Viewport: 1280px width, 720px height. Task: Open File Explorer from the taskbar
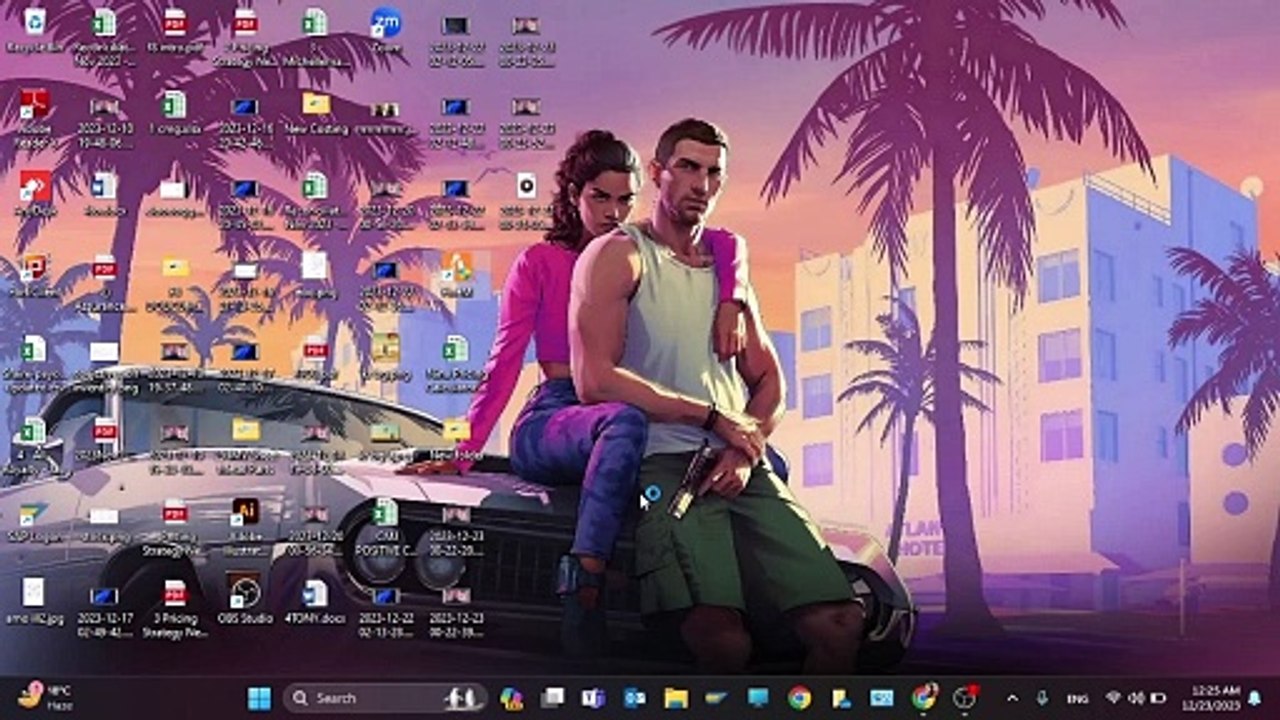676,698
